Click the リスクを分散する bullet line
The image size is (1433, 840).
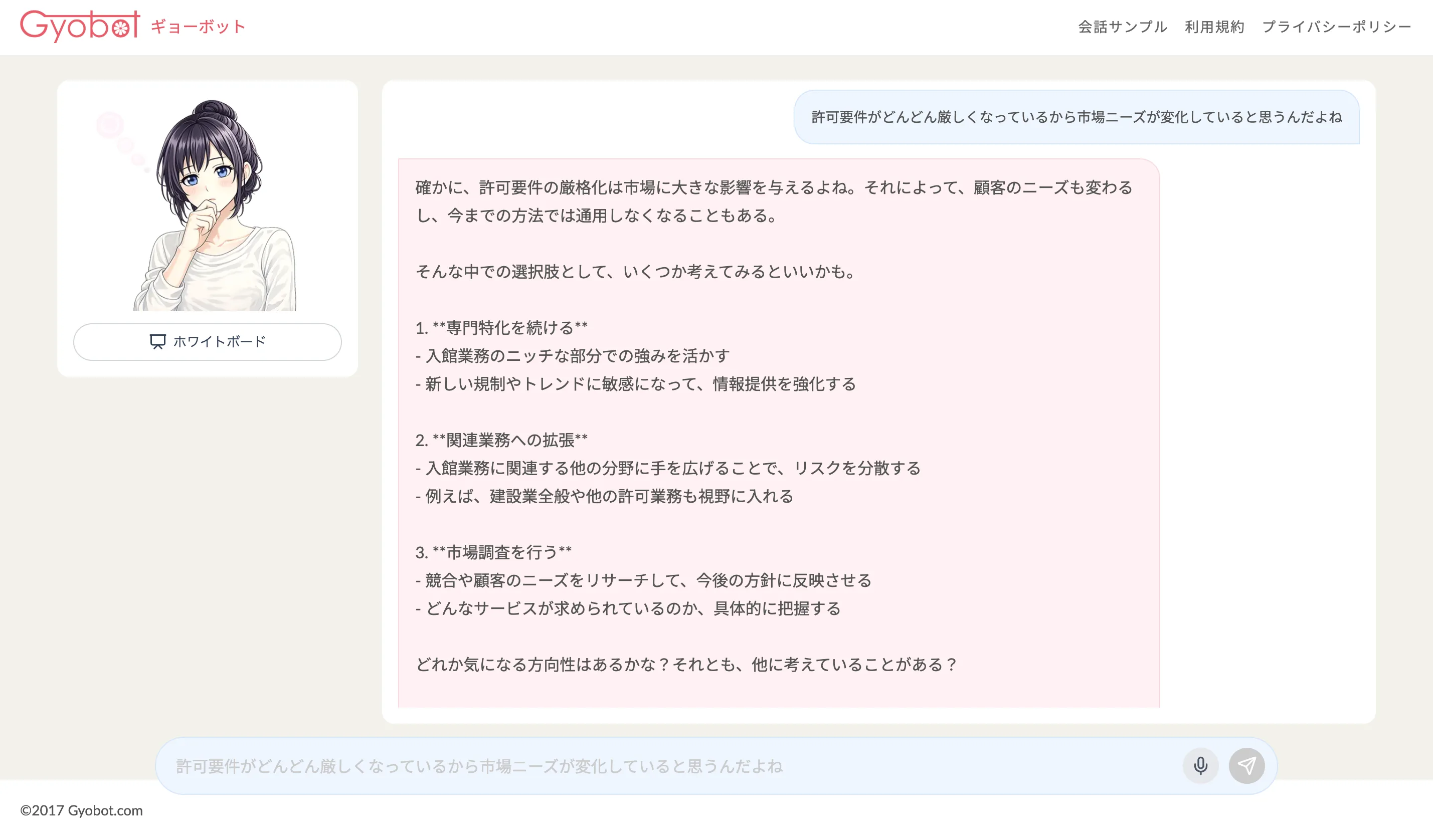[667, 468]
